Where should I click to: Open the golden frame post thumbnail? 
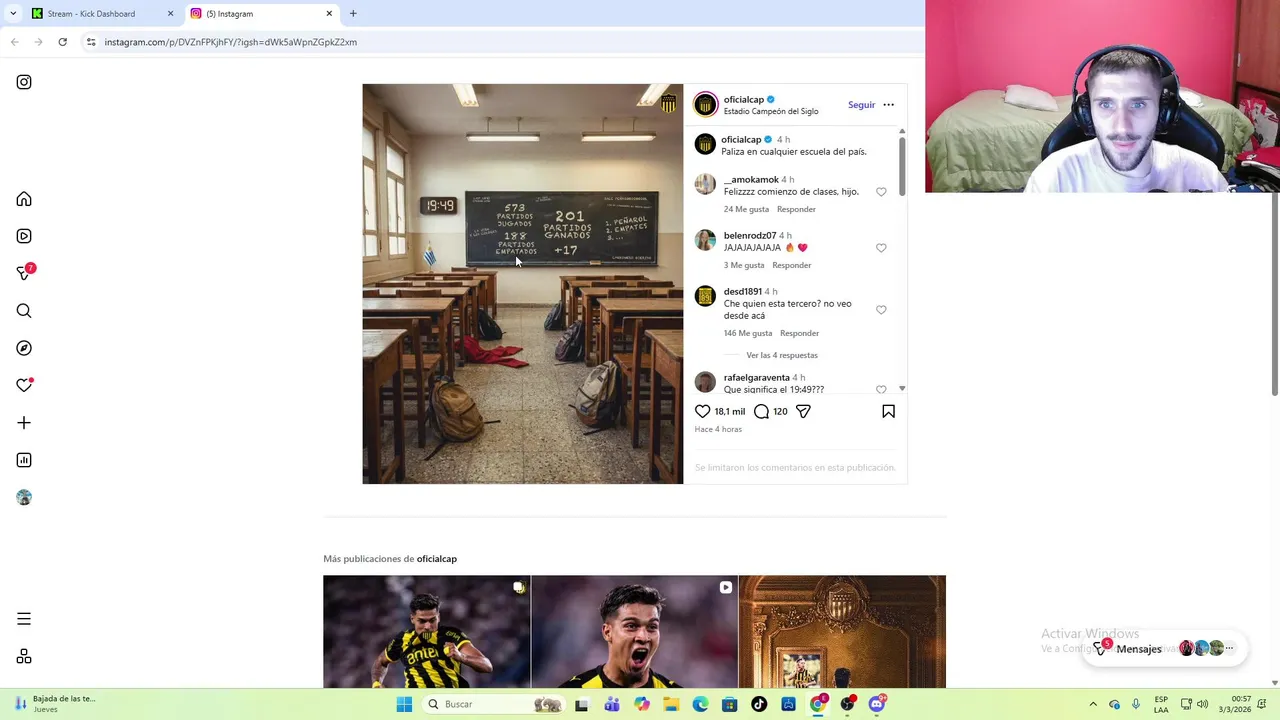point(842,632)
